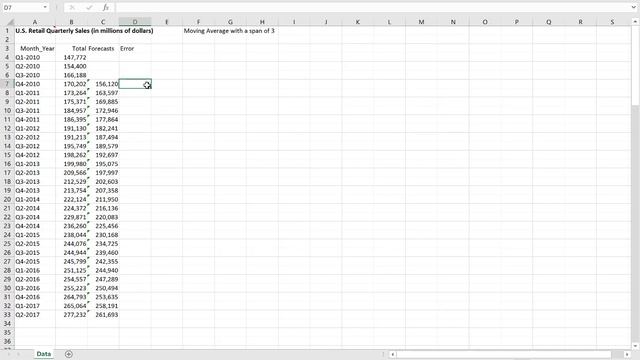Click the cell 'Q4-2010'

(x=28, y=84)
